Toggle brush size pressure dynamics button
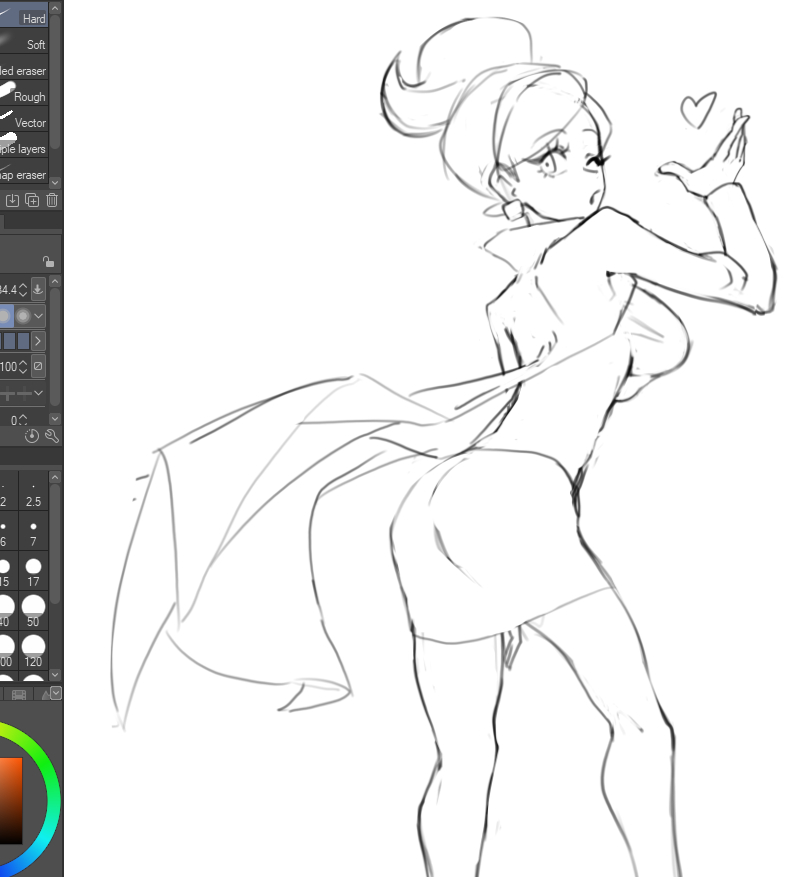Screen dimensions: 789x877 click(38, 290)
